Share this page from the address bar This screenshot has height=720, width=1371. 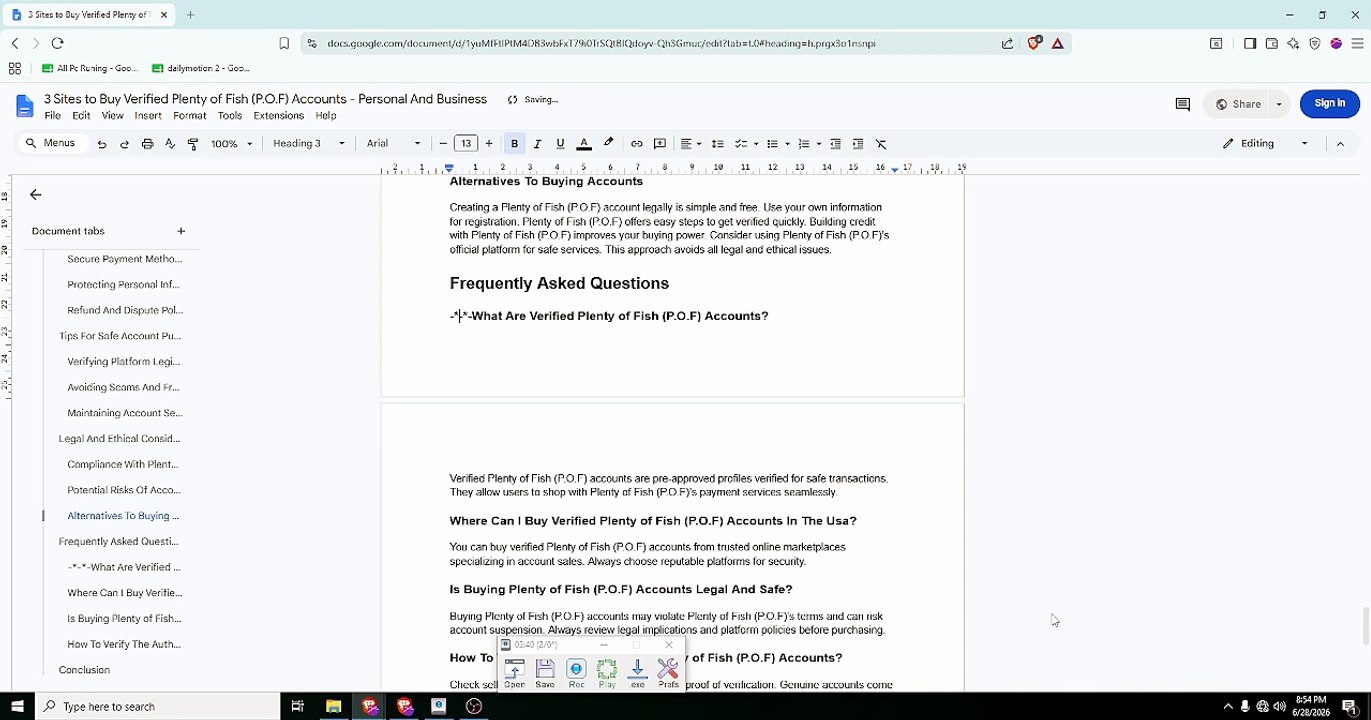[x=1007, y=43]
